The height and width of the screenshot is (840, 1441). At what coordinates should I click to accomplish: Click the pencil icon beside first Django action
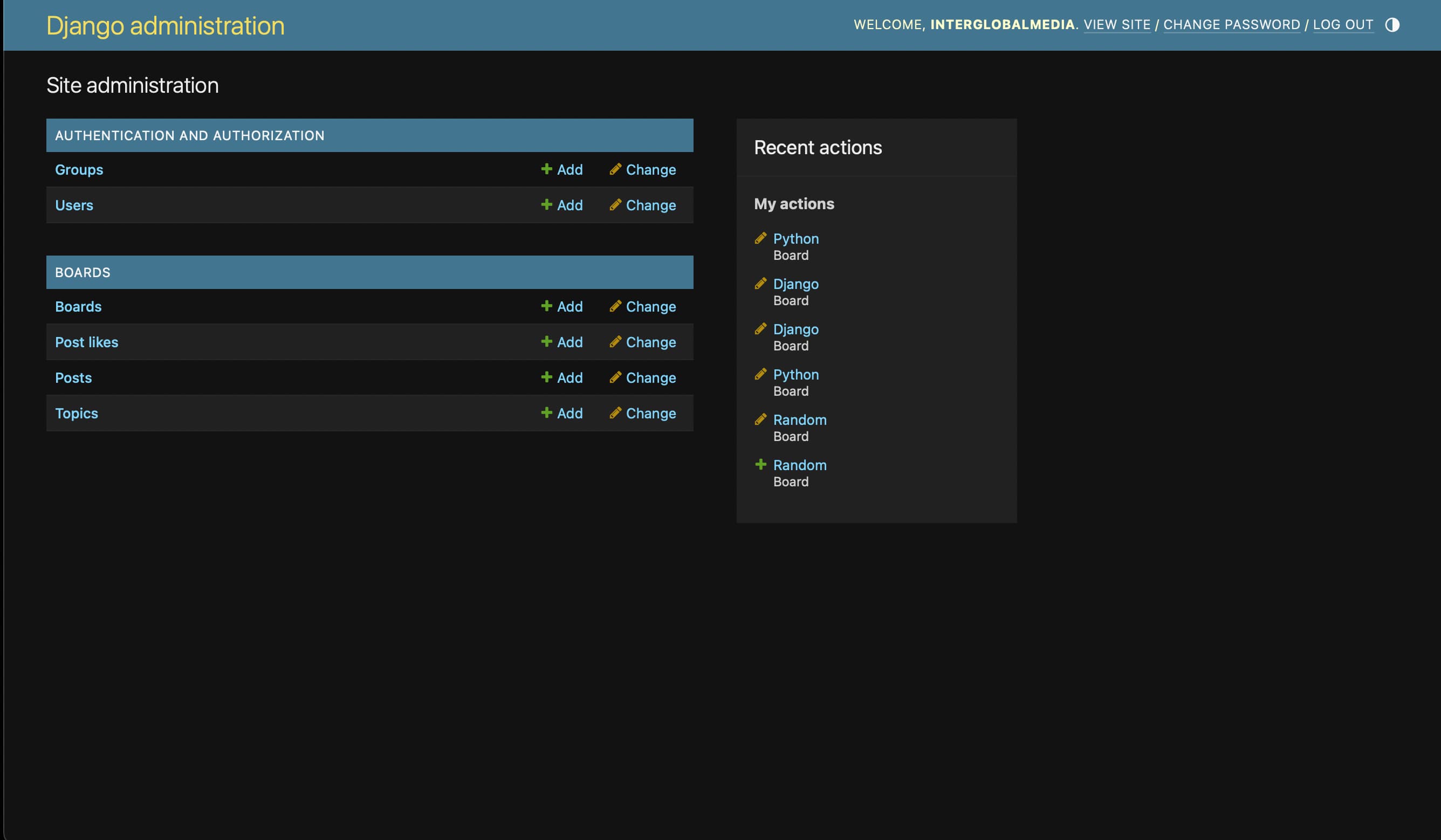(x=760, y=283)
